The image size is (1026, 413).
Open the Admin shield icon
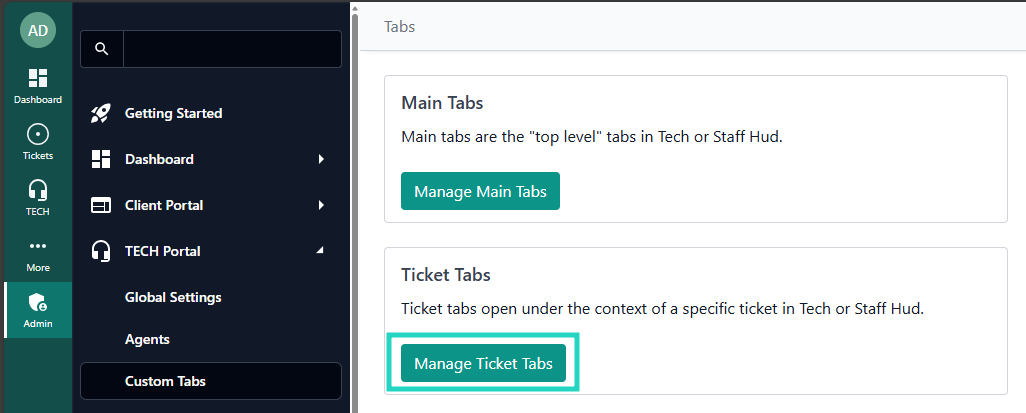38,303
